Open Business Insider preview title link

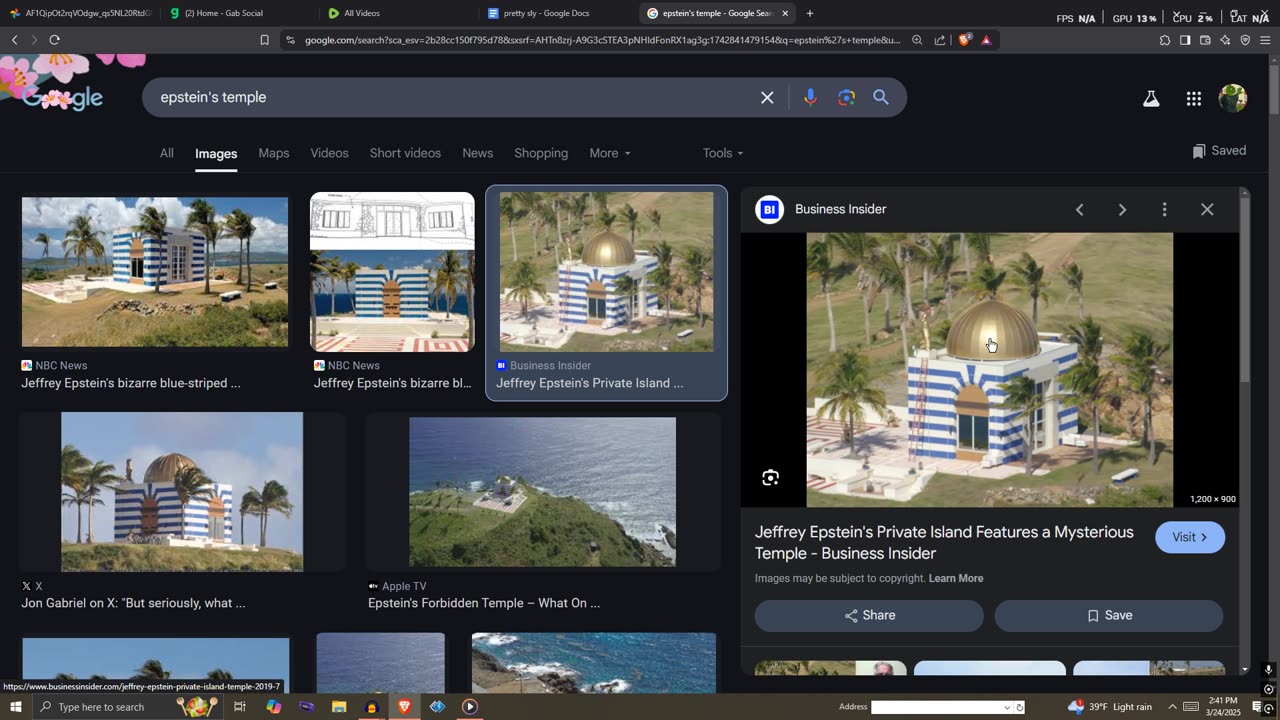pos(944,543)
